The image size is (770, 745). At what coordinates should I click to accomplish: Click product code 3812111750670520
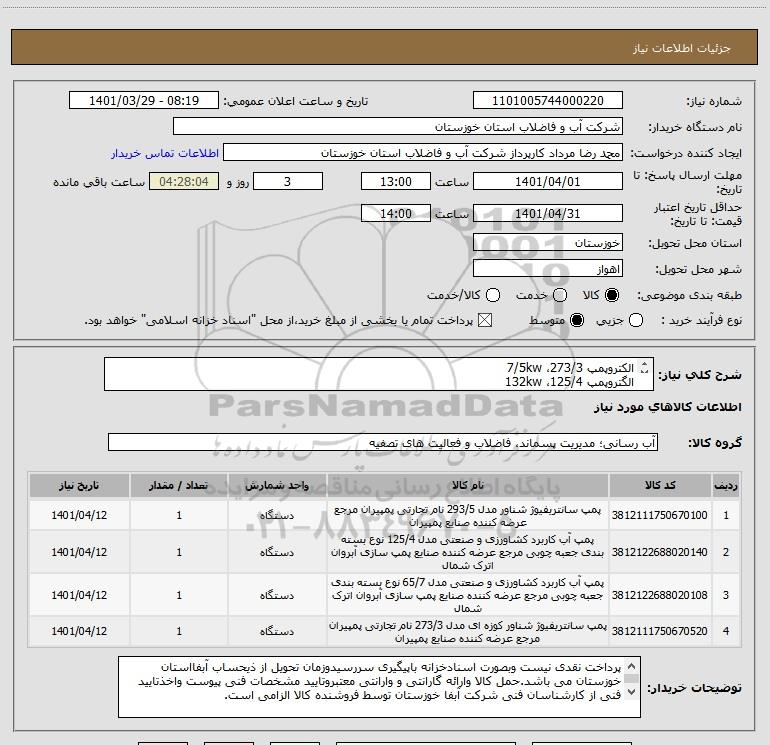[660, 631]
